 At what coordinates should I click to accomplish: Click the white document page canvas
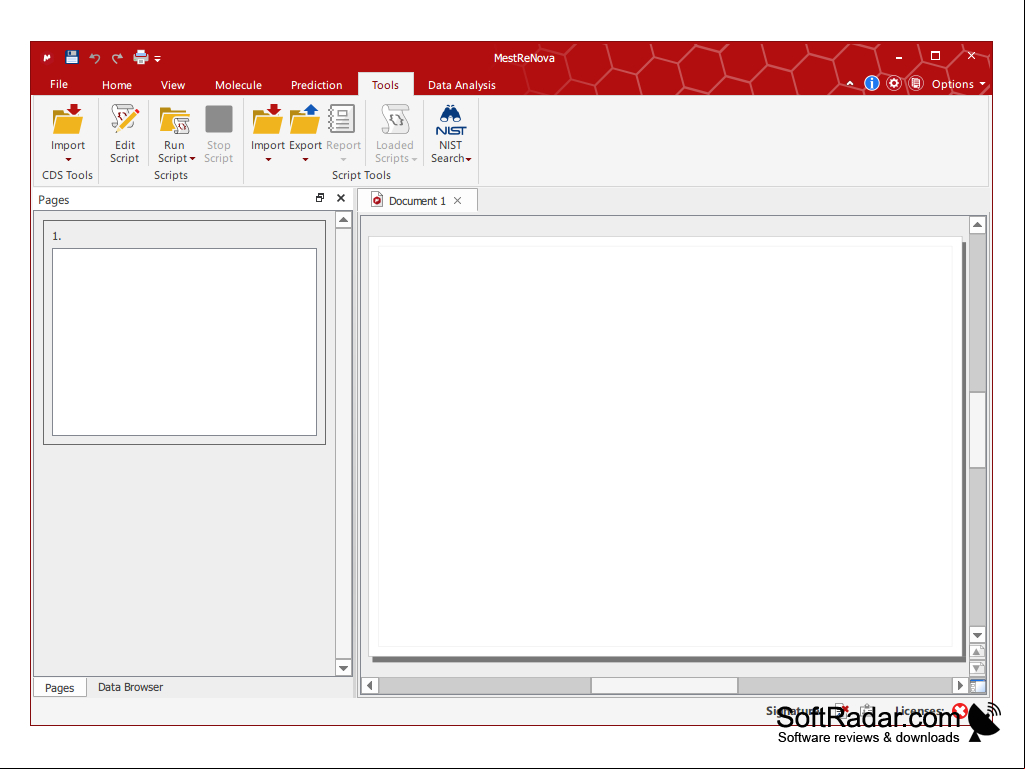pyautogui.click(x=665, y=447)
